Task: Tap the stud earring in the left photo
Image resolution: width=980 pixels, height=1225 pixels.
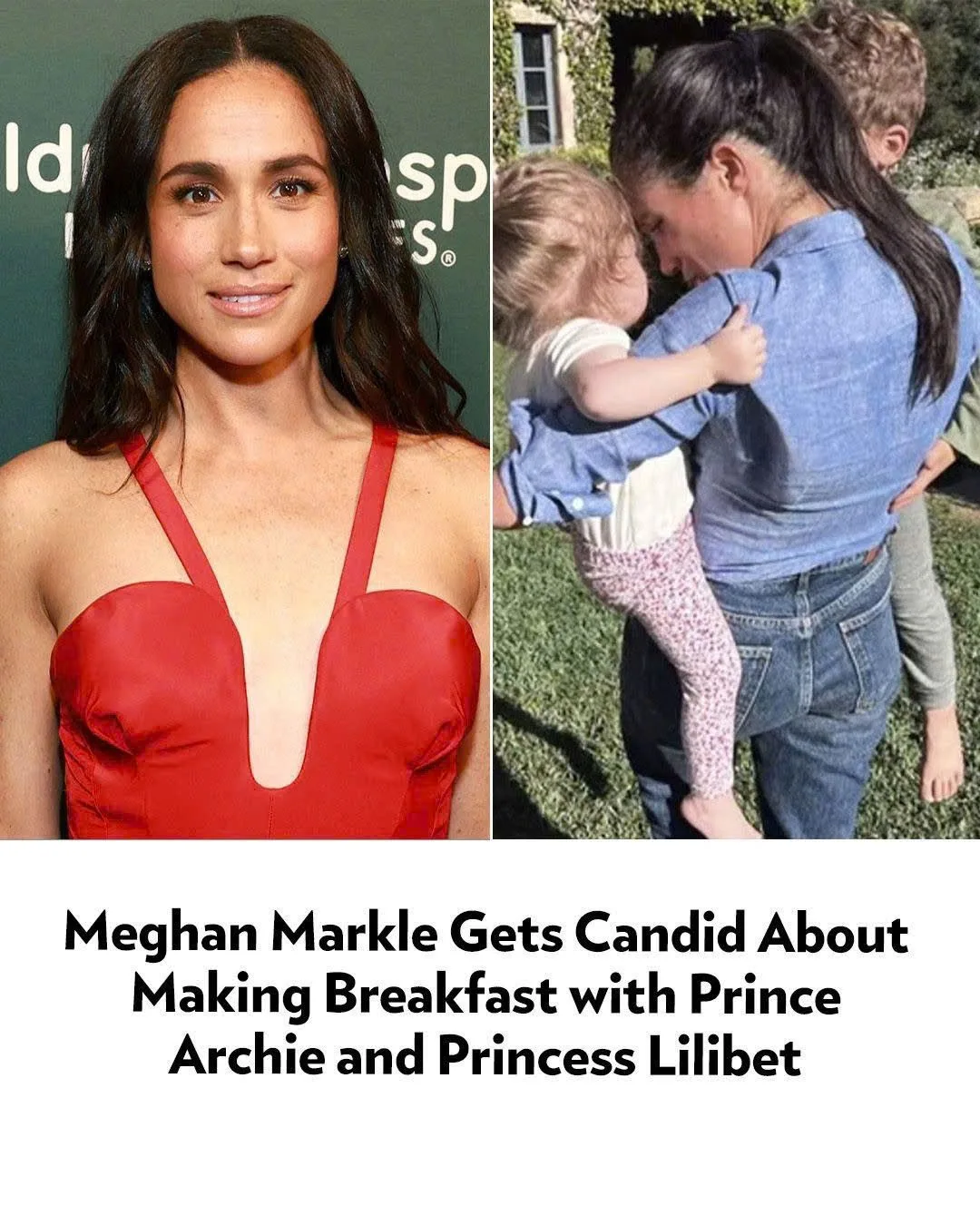Action: [x=345, y=252]
